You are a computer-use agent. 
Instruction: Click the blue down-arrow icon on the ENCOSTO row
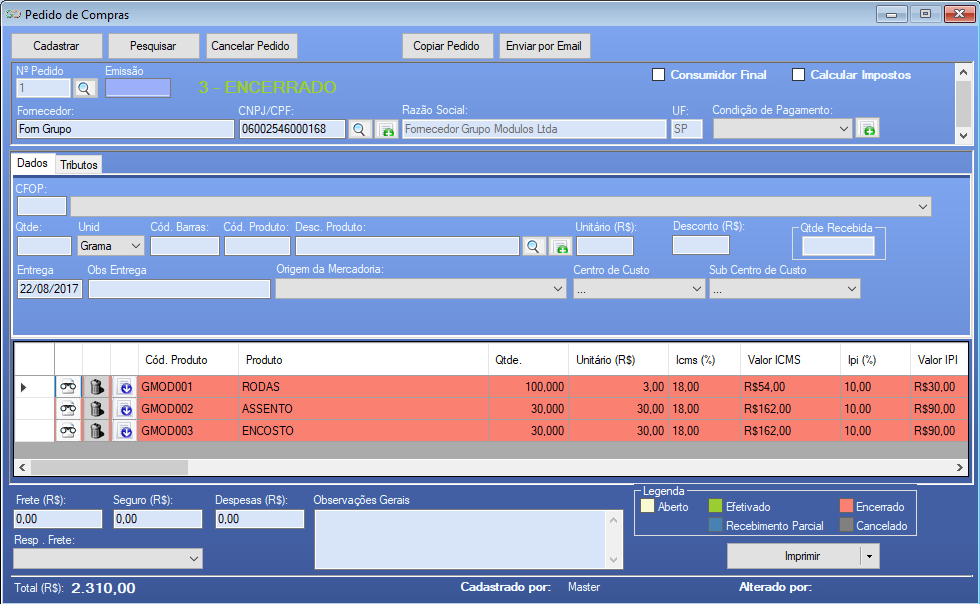click(x=125, y=431)
